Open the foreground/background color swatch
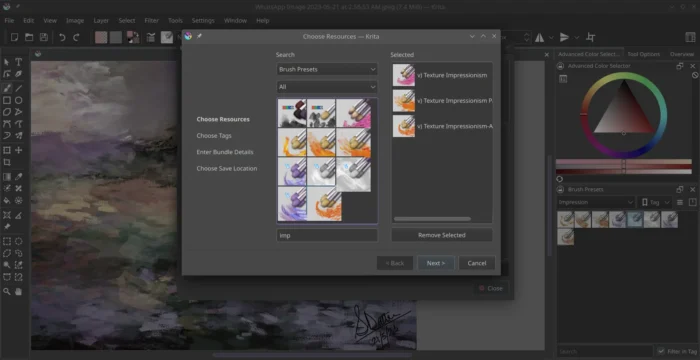 pyautogui.click(x=133, y=38)
